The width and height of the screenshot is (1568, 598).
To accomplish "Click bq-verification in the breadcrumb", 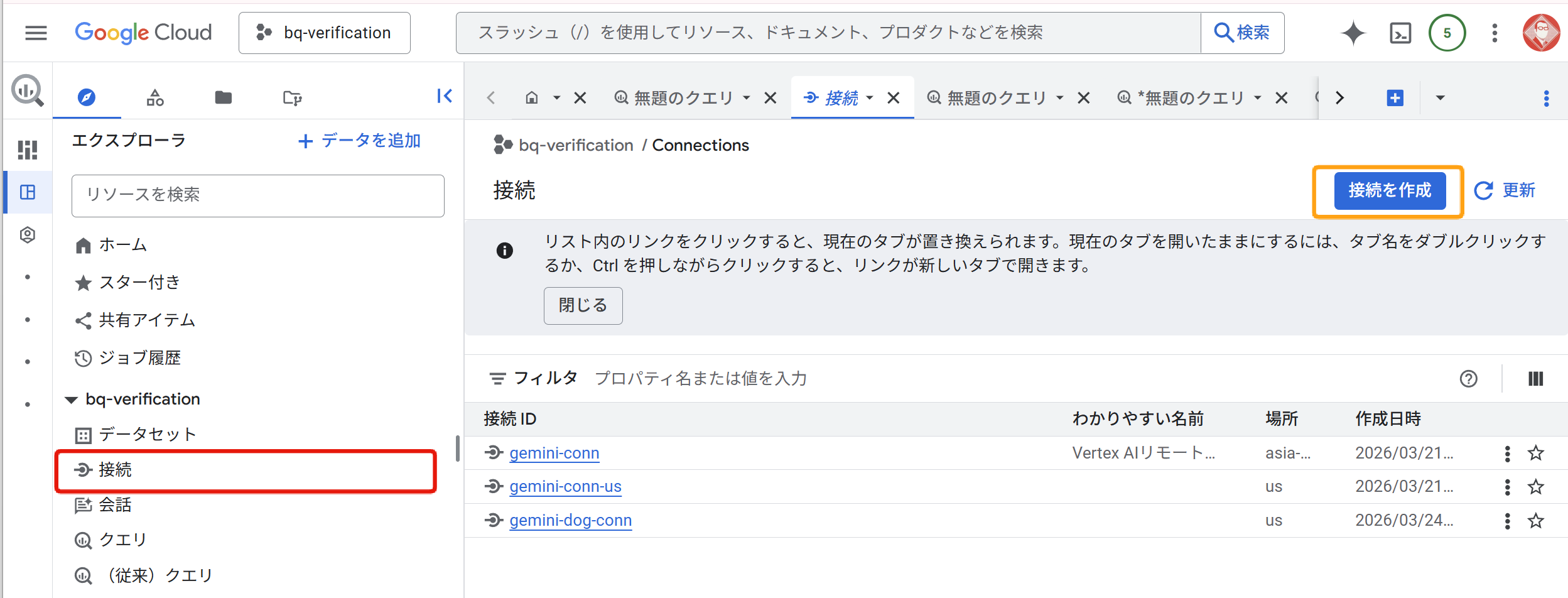I will (x=576, y=146).
